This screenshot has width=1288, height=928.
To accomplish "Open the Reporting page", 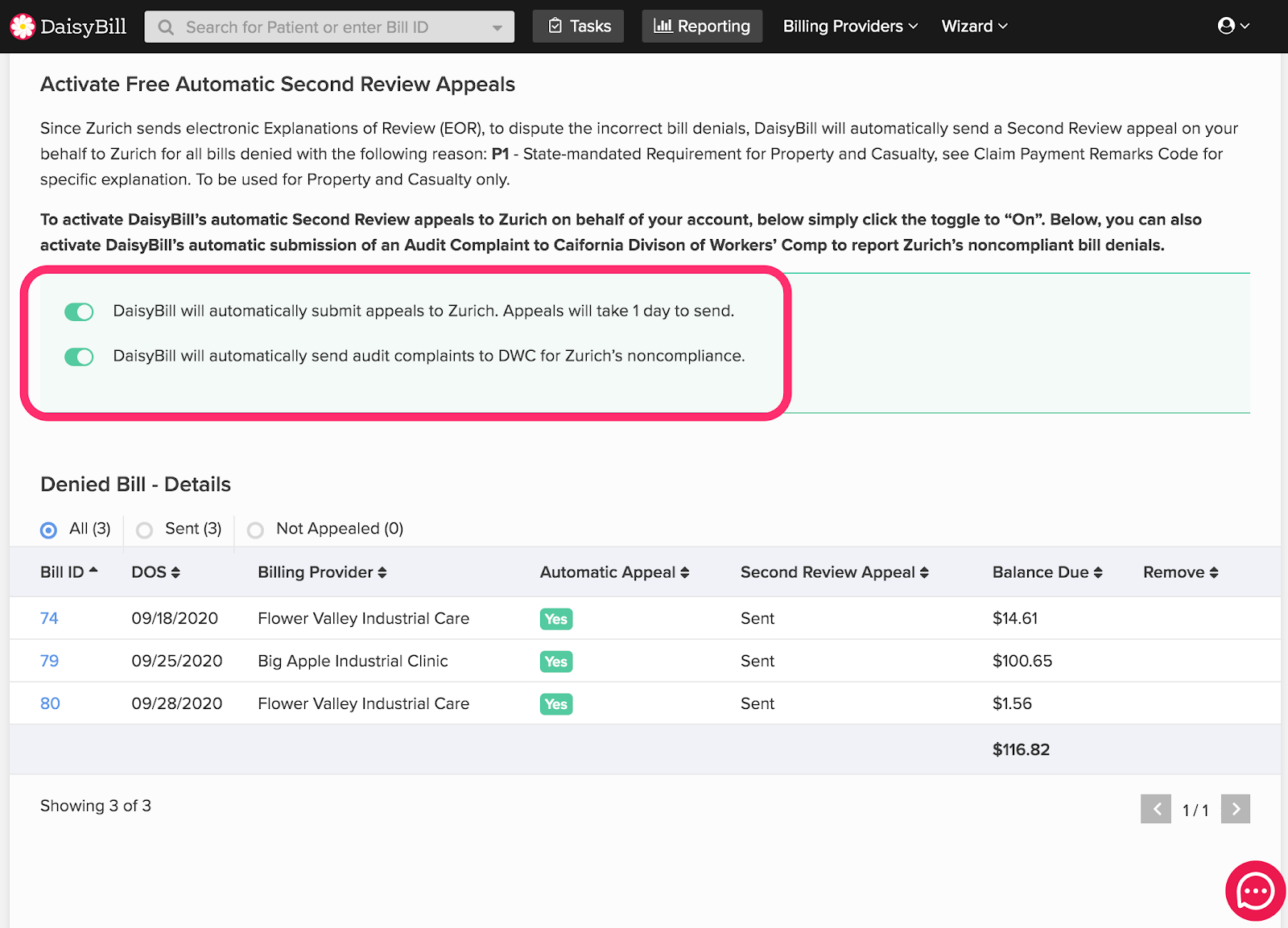I will point(702,27).
